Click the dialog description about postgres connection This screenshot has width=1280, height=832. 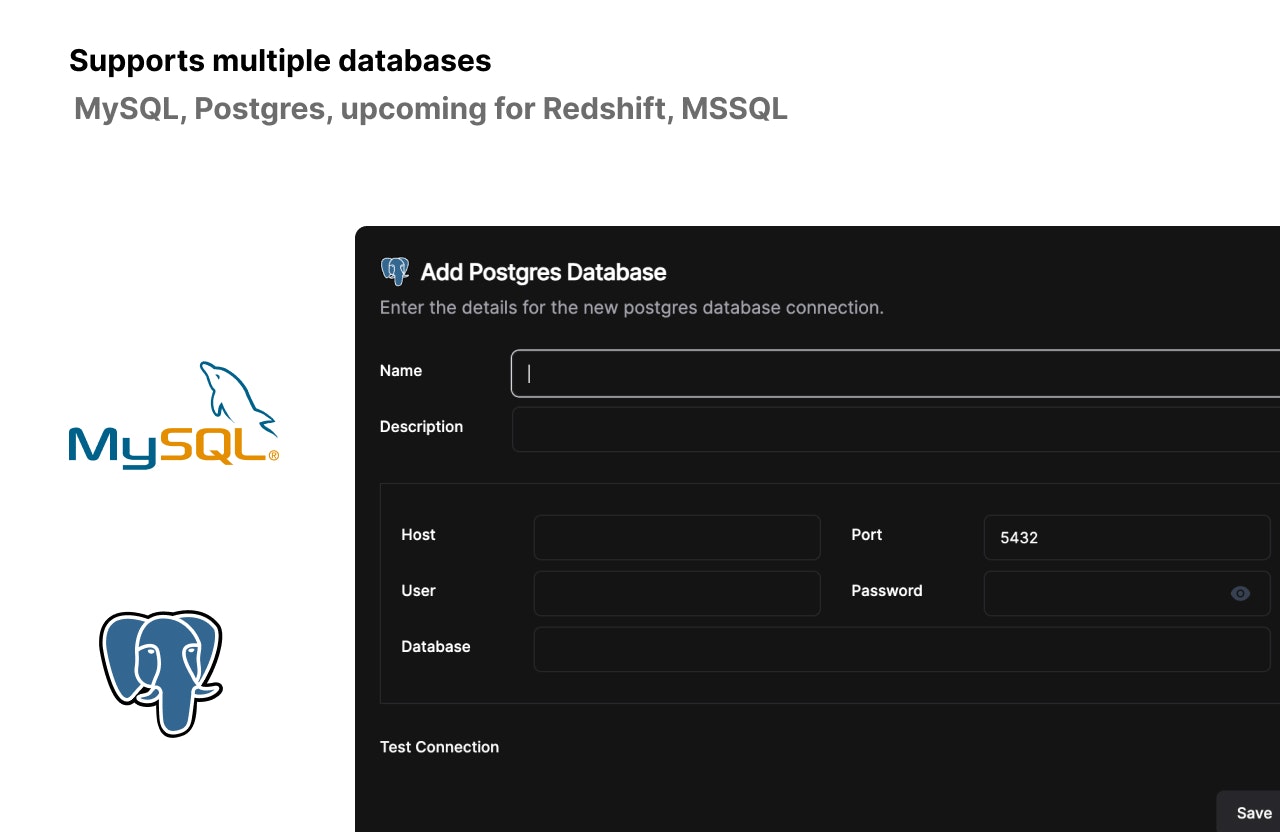[632, 307]
